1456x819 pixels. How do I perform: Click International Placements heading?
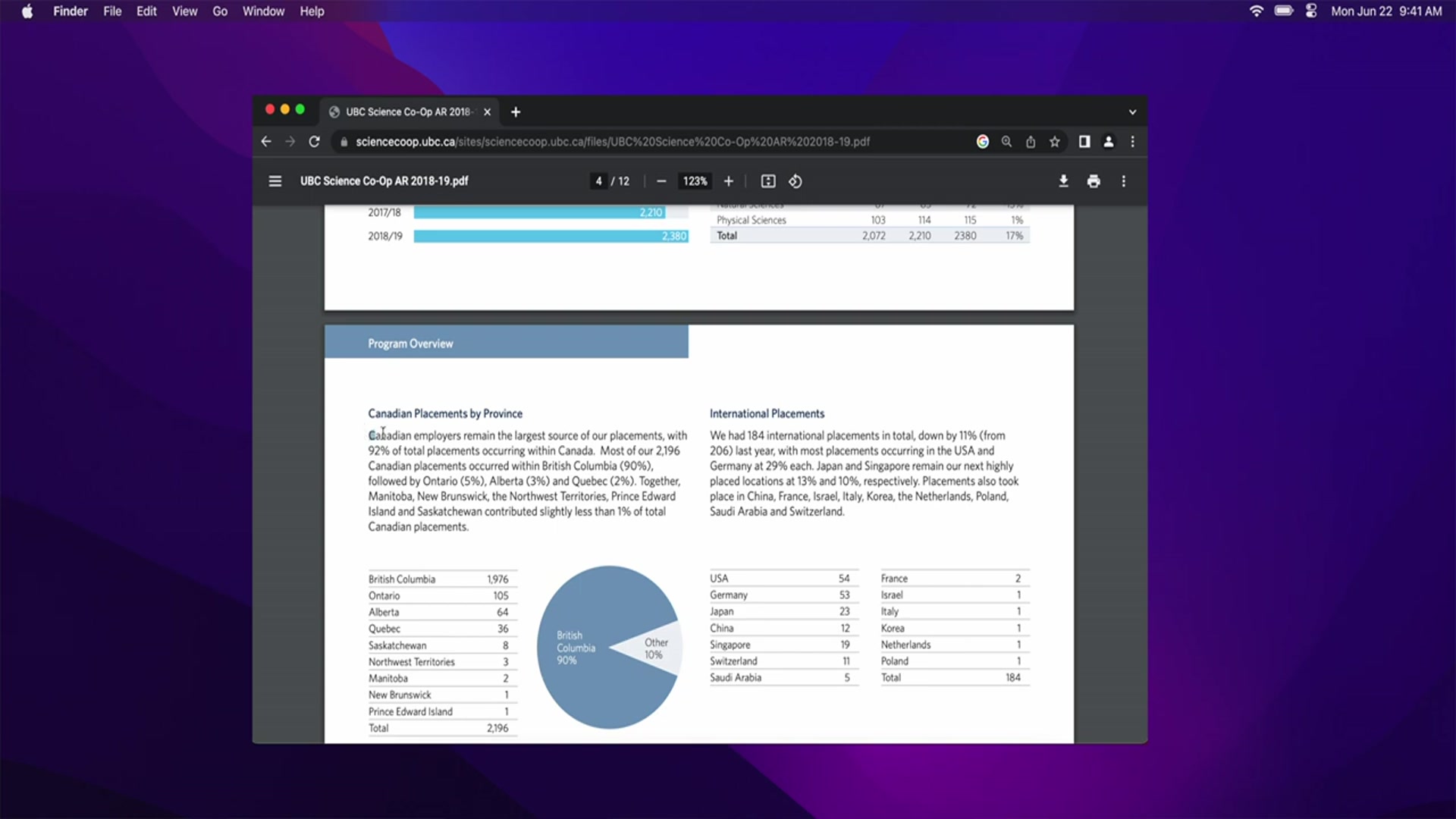[767, 413]
